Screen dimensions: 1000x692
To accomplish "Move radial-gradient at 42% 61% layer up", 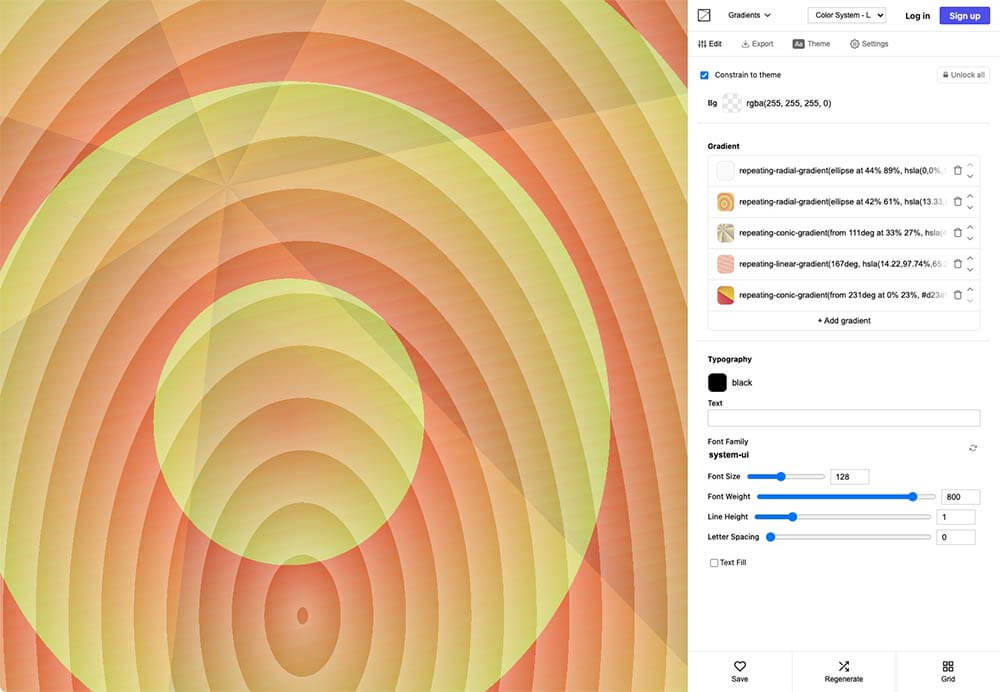I will pos(970,196).
